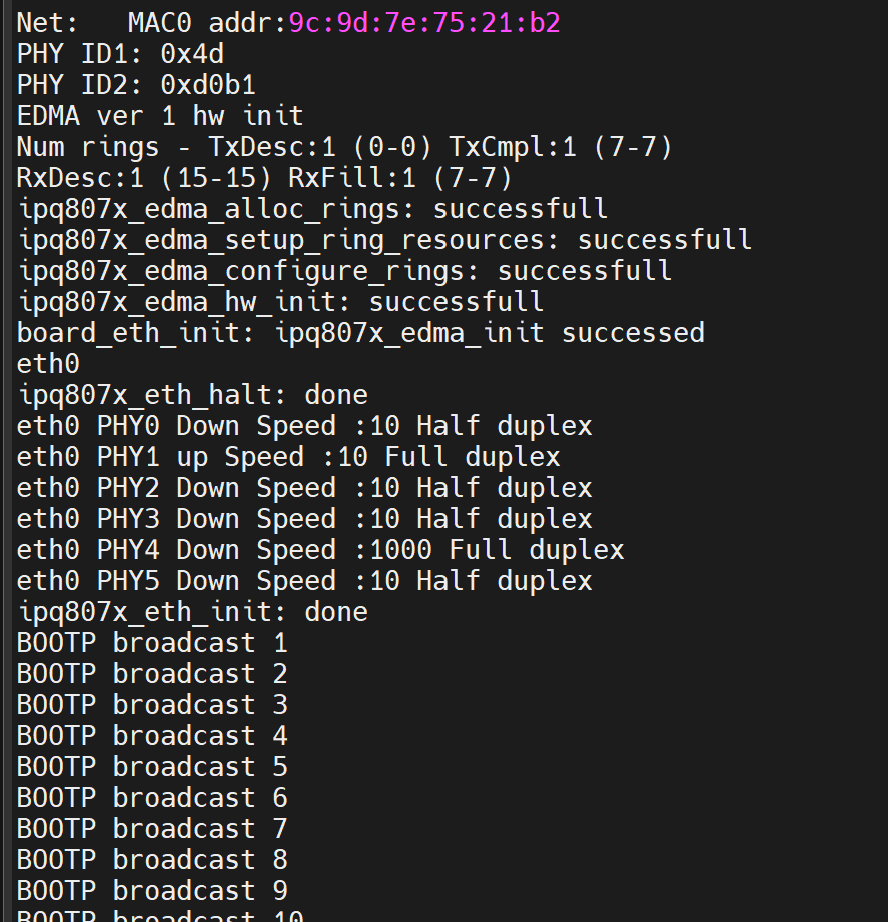888x922 pixels.
Task: Click the BOOTP broadcast 9 line
Action: click(152, 891)
